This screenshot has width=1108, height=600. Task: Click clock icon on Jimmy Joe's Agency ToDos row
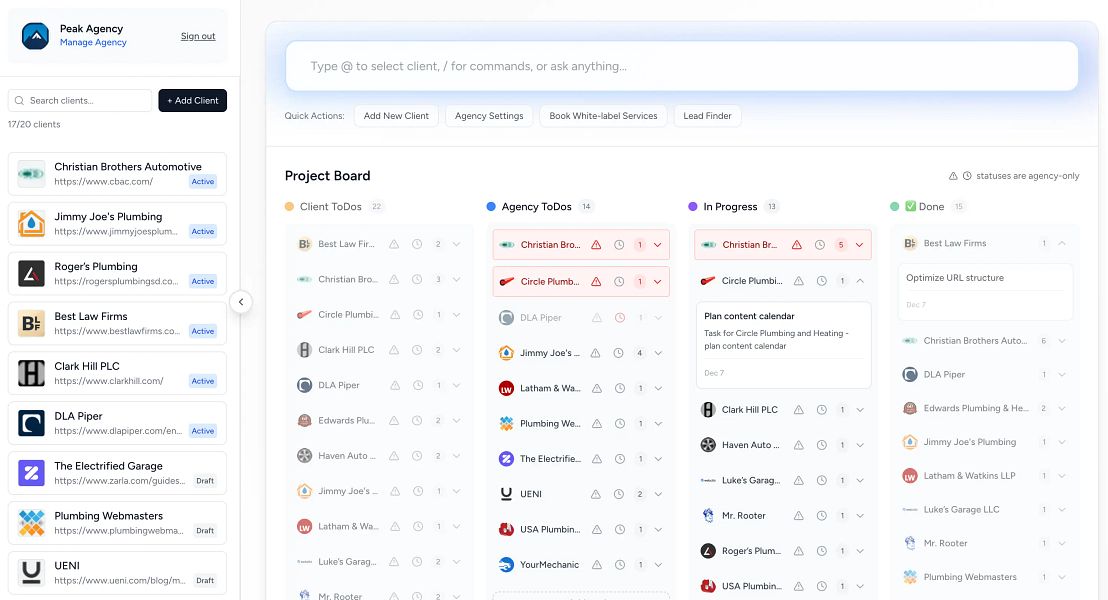618,353
